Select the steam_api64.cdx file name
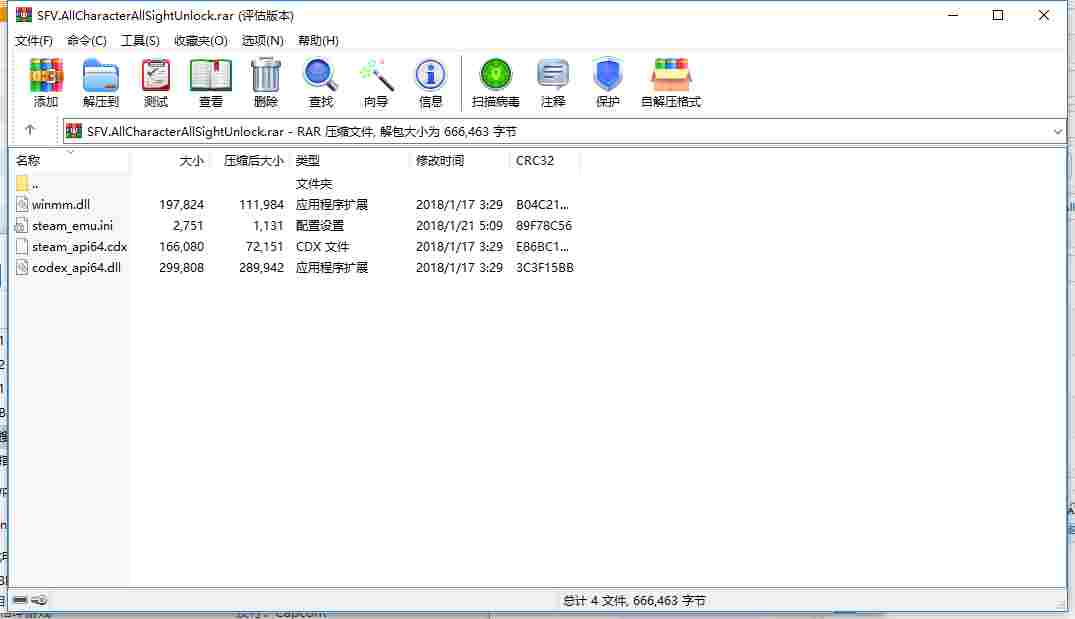1075x619 pixels. pyautogui.click(x=80, y=246)
